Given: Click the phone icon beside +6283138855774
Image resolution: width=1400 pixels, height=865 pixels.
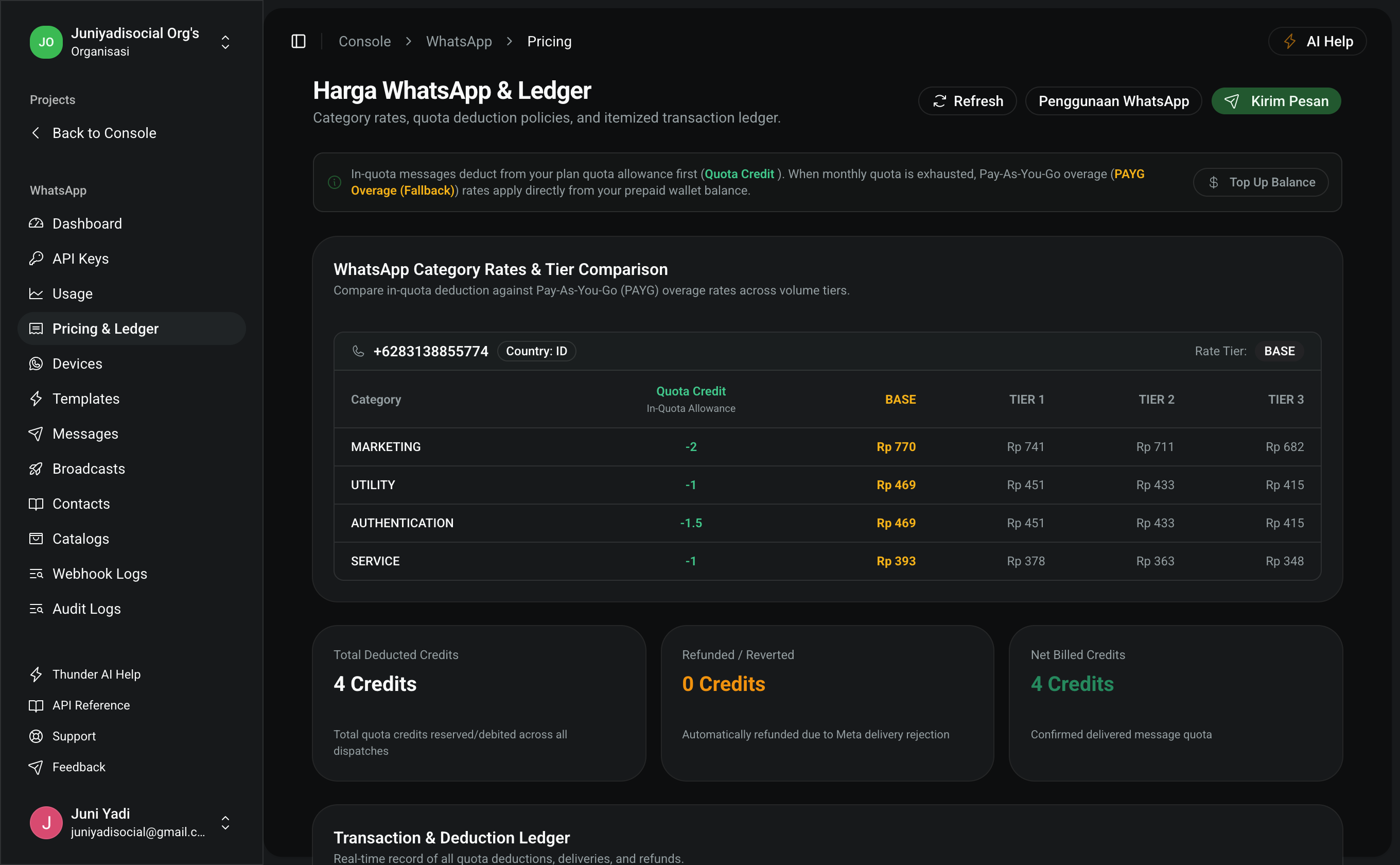Looking at the screenshot, I should click(358, 351).
